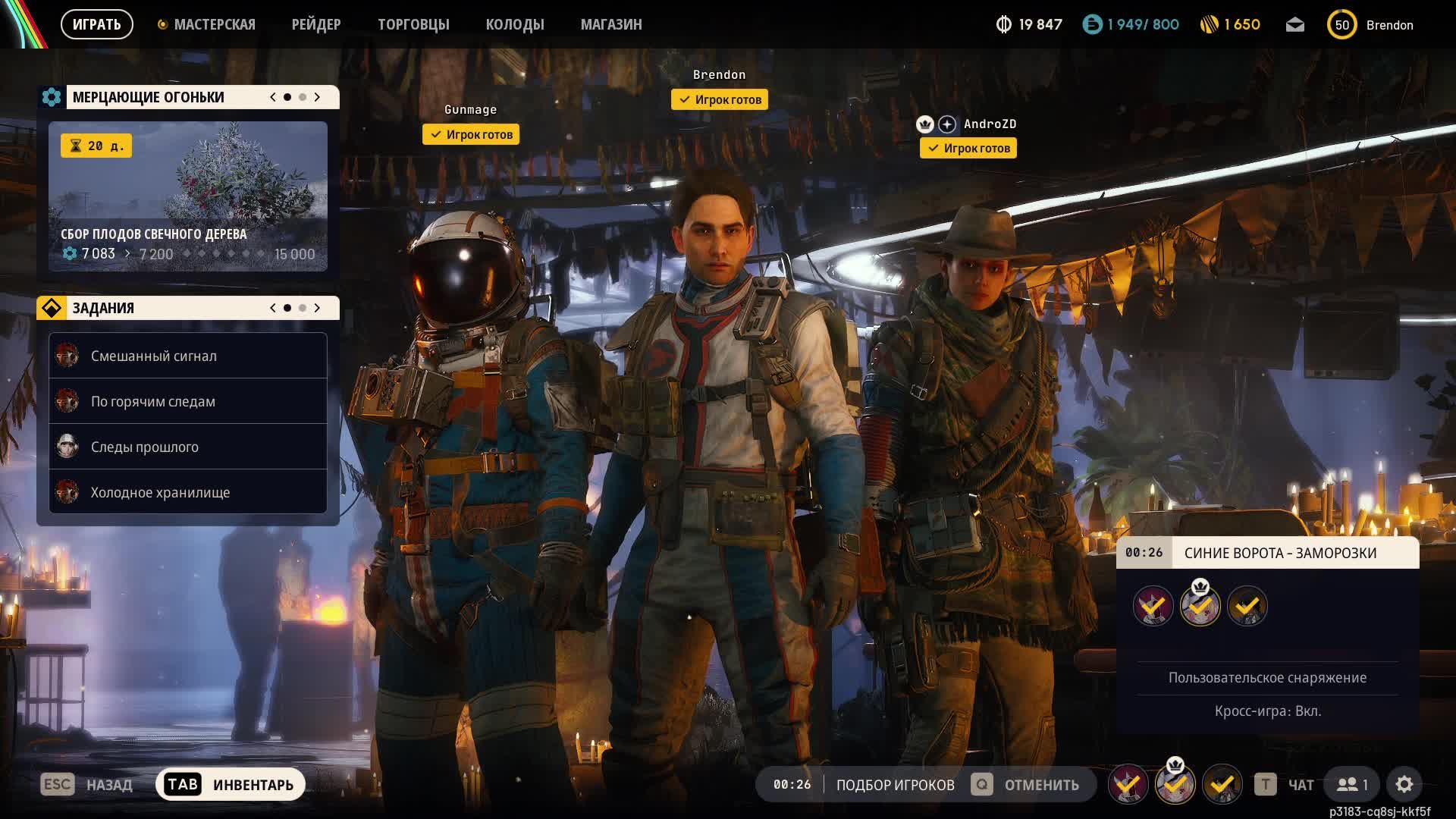The height and width of the screenshot is (819, 1456).
Task: Click Gunmage's Игрок готов ready checkbox
Action: (471, 134)
